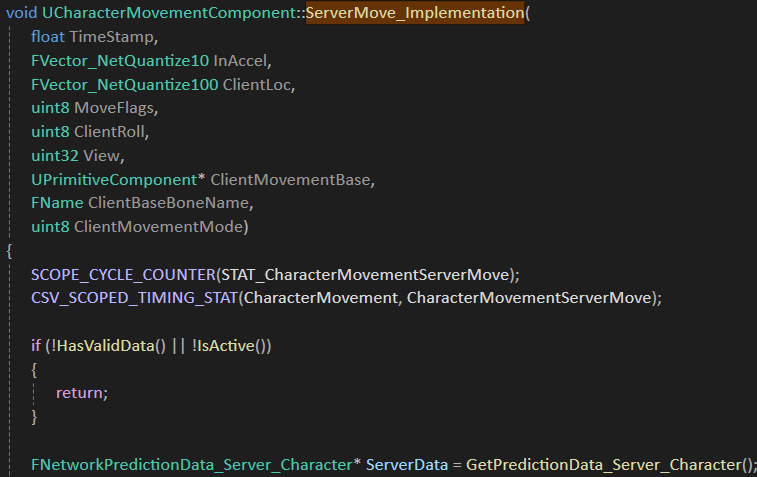Click the HasValidData() call
This screenshot has height=477, width=757.
(x=111, y=346)
